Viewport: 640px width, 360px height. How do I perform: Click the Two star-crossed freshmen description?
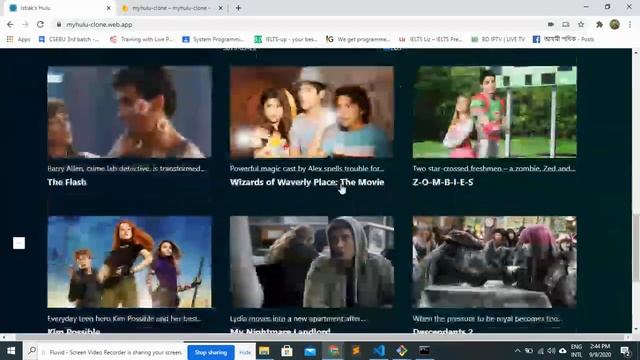pyautogui.click(x=494, y=168)
